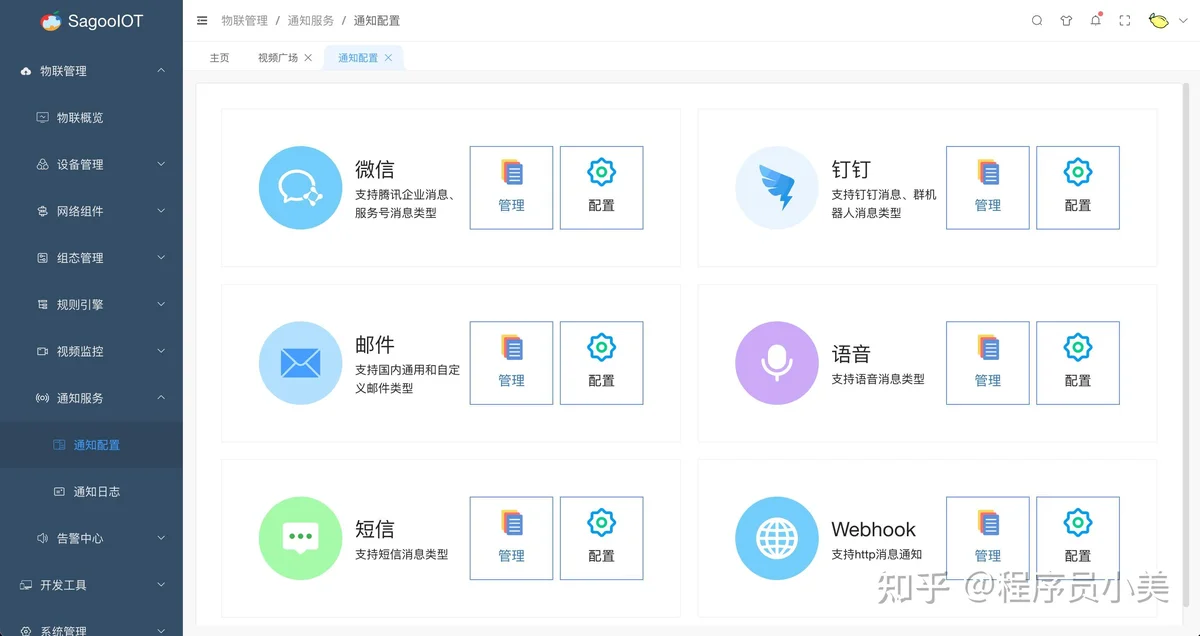Screen dimensions: 1200x636
Task: Open 微信 管理 documents icon
Action: point(511,172)
